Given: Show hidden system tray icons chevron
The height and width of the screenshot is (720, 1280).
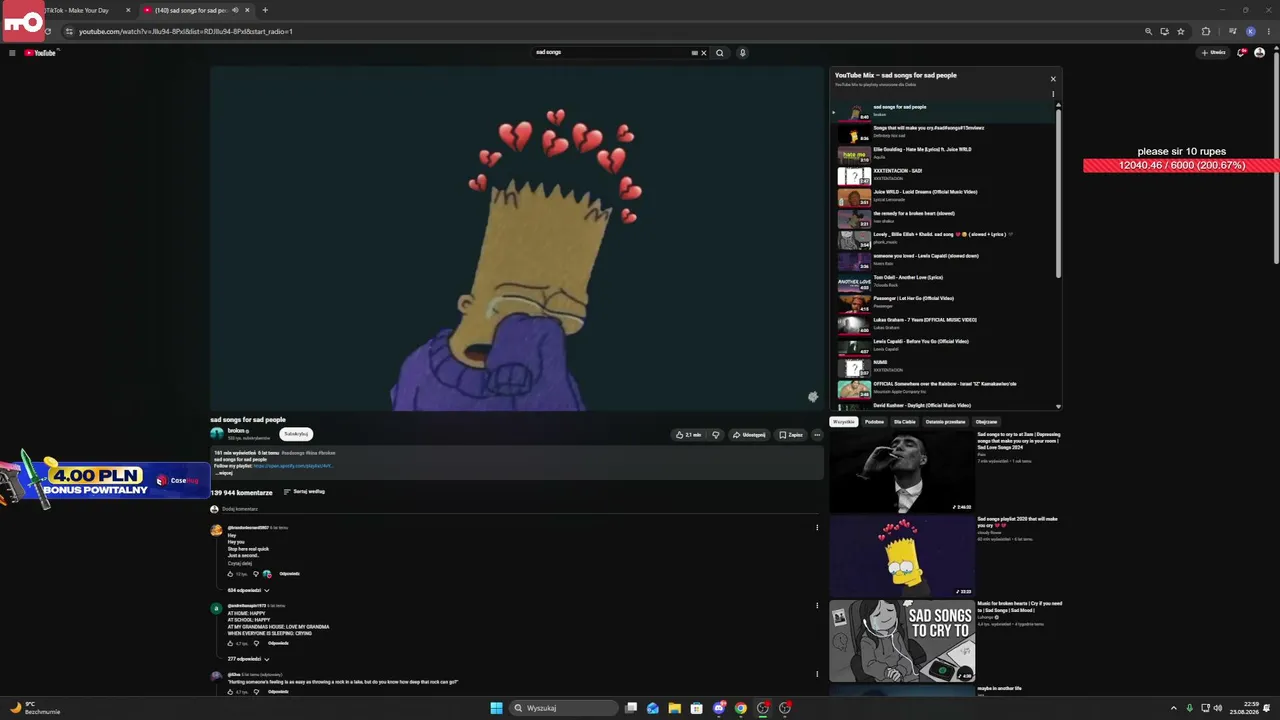Looking at the screenshot, I should [1174, 708].
